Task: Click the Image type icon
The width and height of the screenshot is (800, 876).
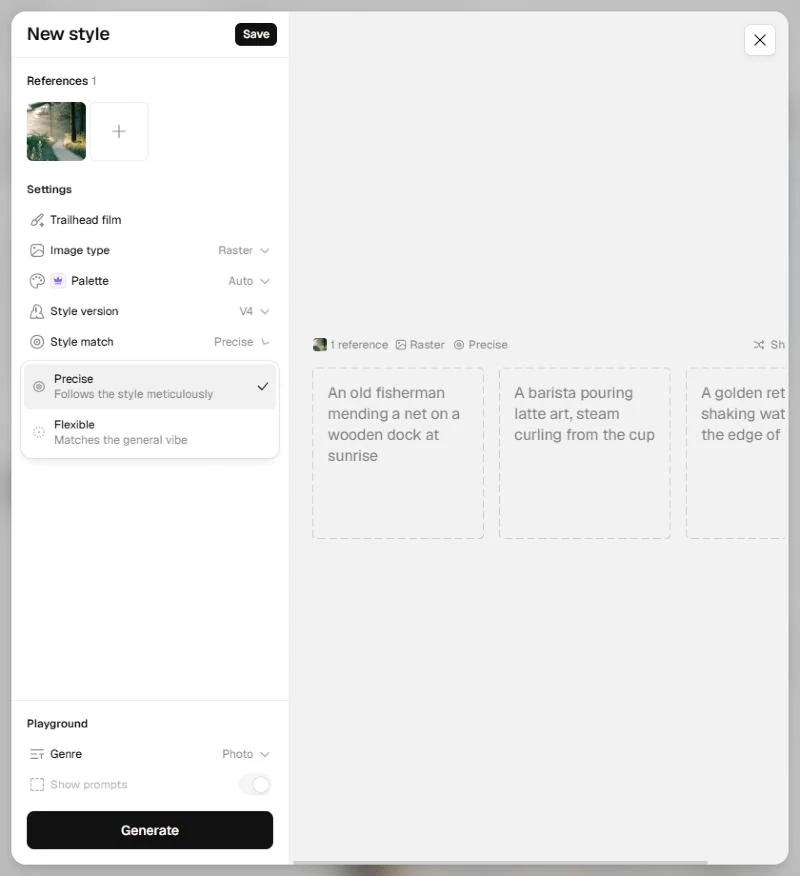Action: (x=37, y=250)
